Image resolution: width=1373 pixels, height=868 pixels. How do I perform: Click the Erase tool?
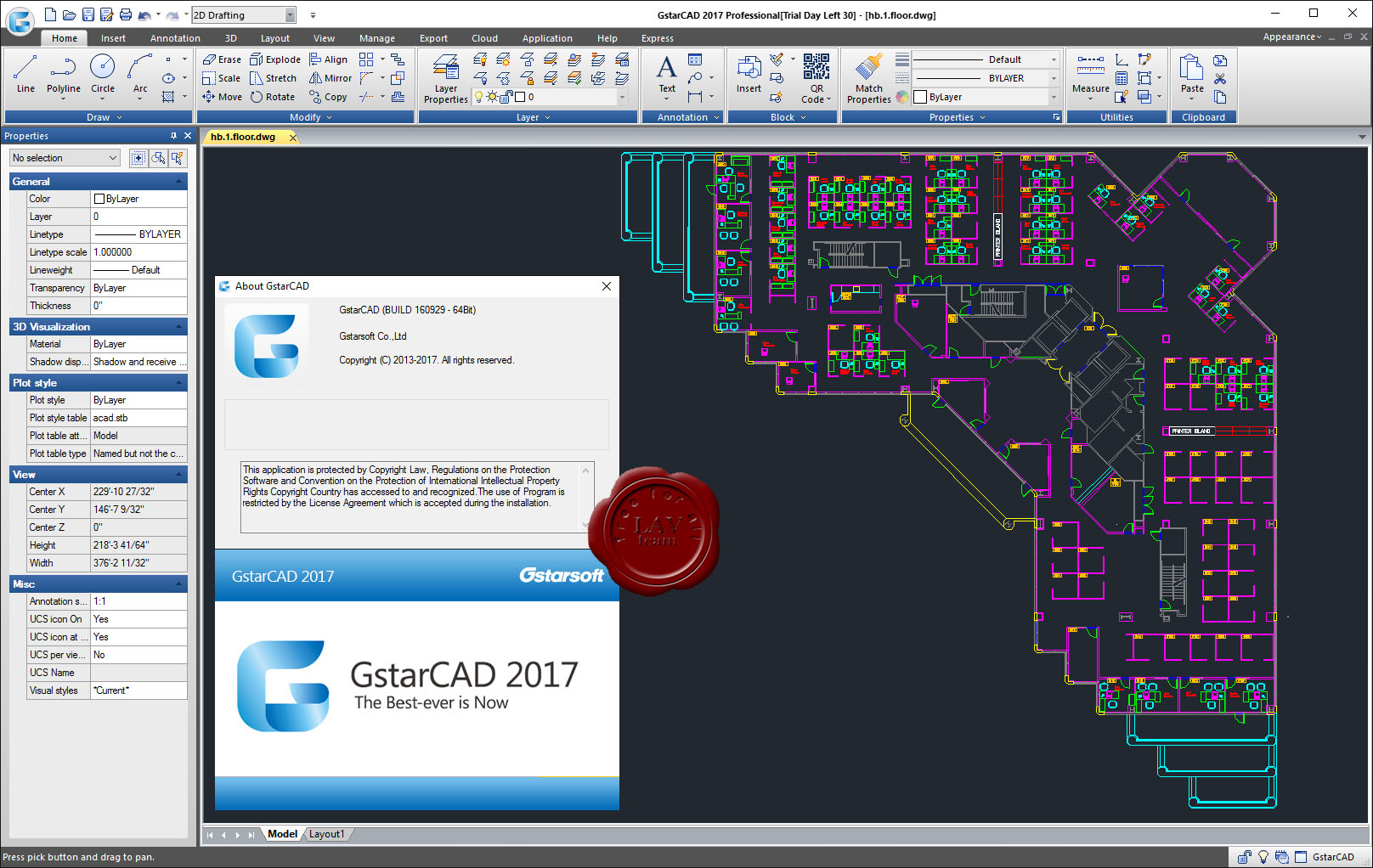(222, 59)
